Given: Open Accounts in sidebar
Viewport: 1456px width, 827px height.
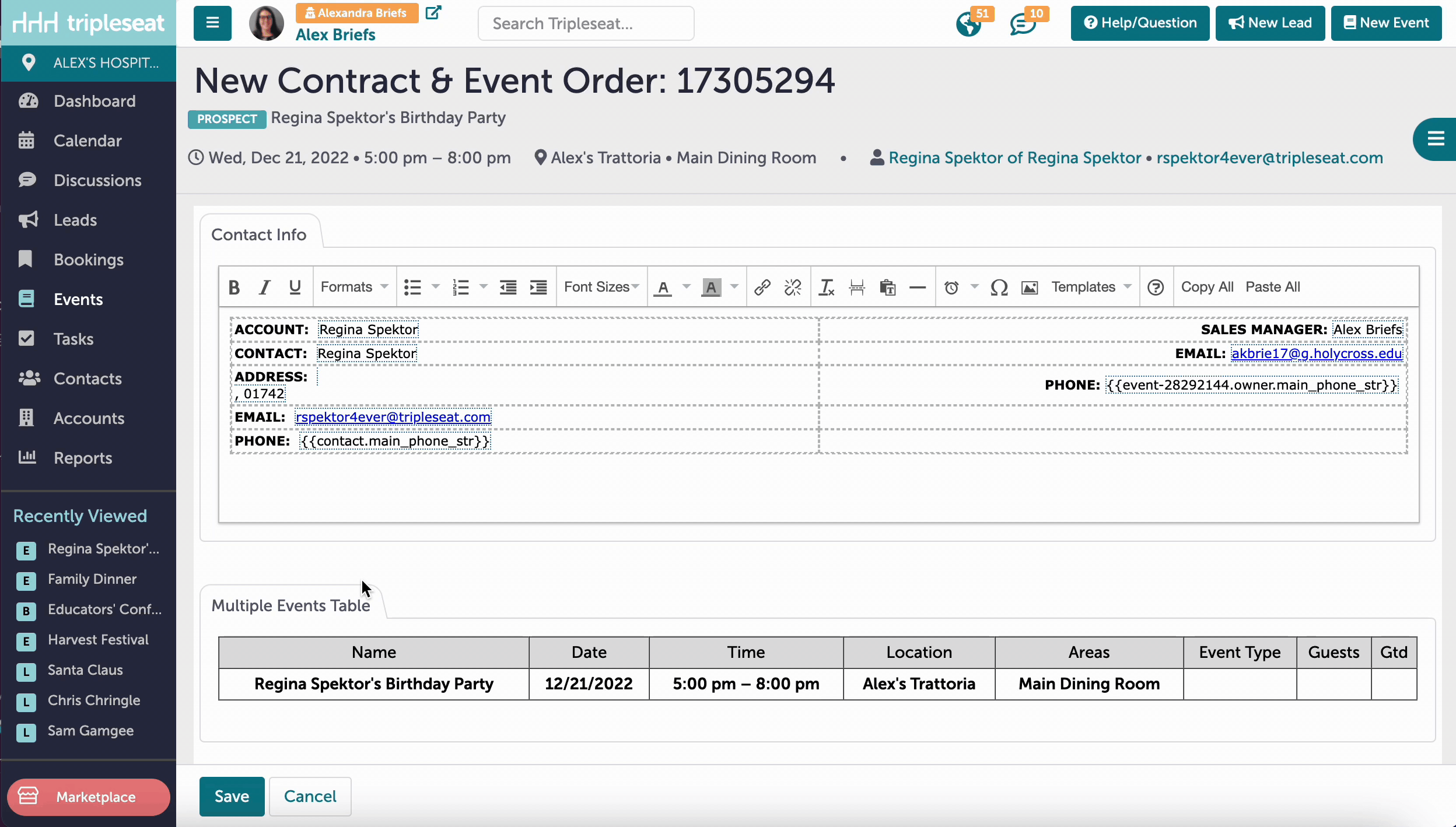Looking at the screenshot, I should point(89,418).
